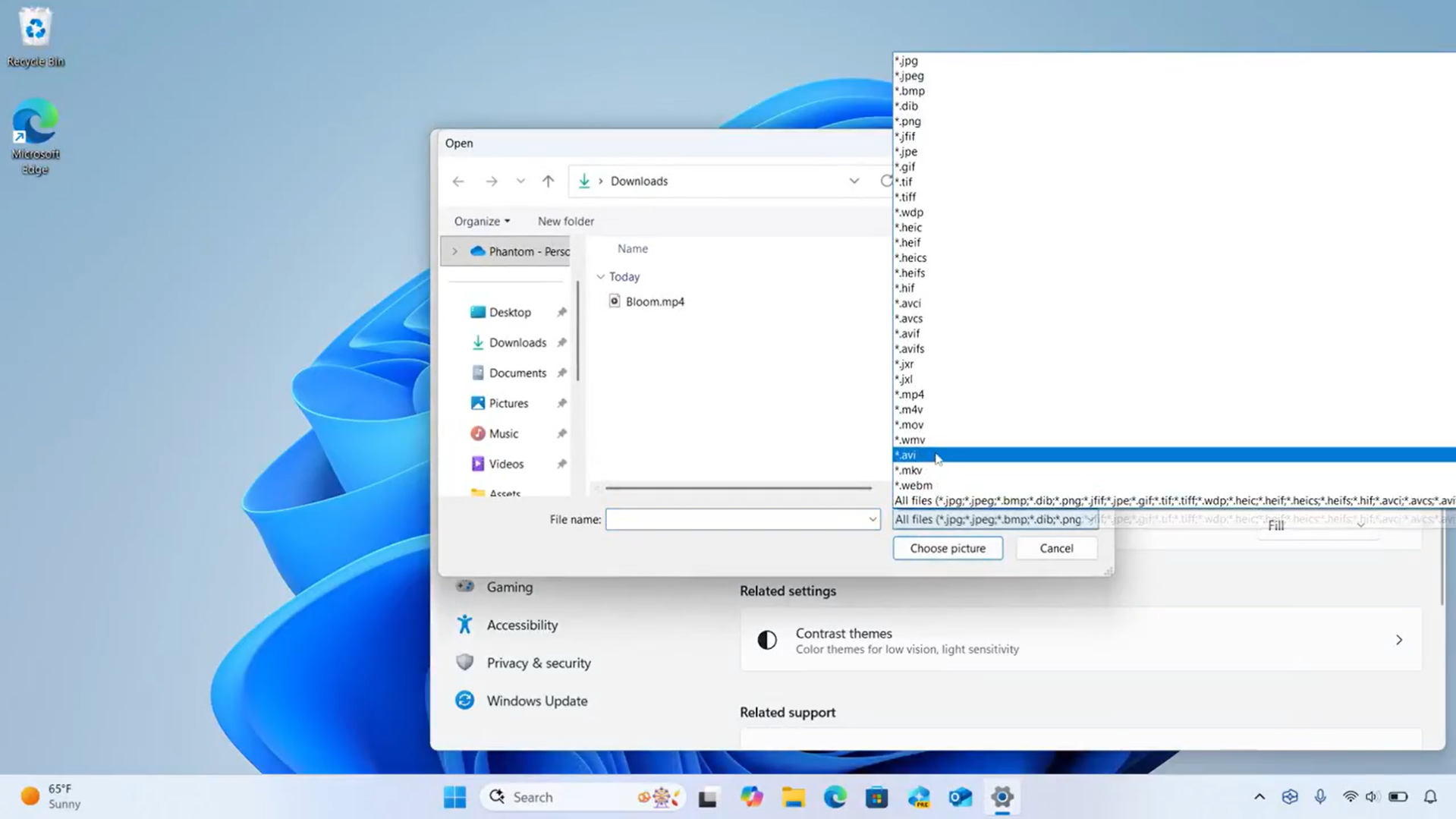
Task: Collapse the Today file group
Action: (x=601, y=277)
